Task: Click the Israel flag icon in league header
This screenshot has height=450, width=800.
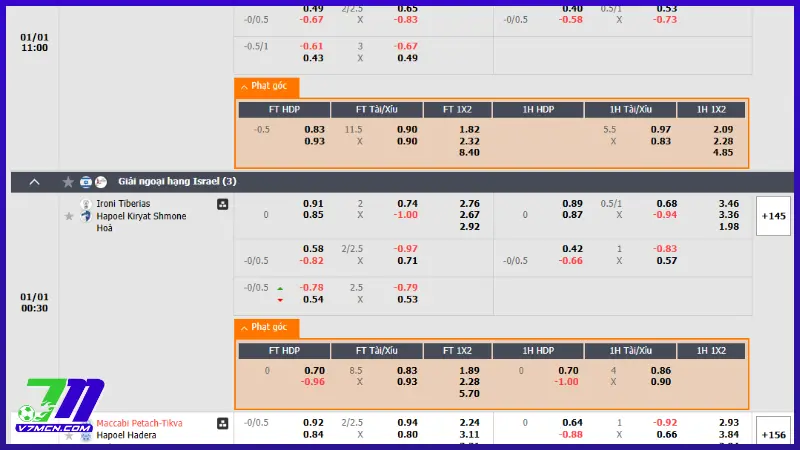Action: click(85, 182)
